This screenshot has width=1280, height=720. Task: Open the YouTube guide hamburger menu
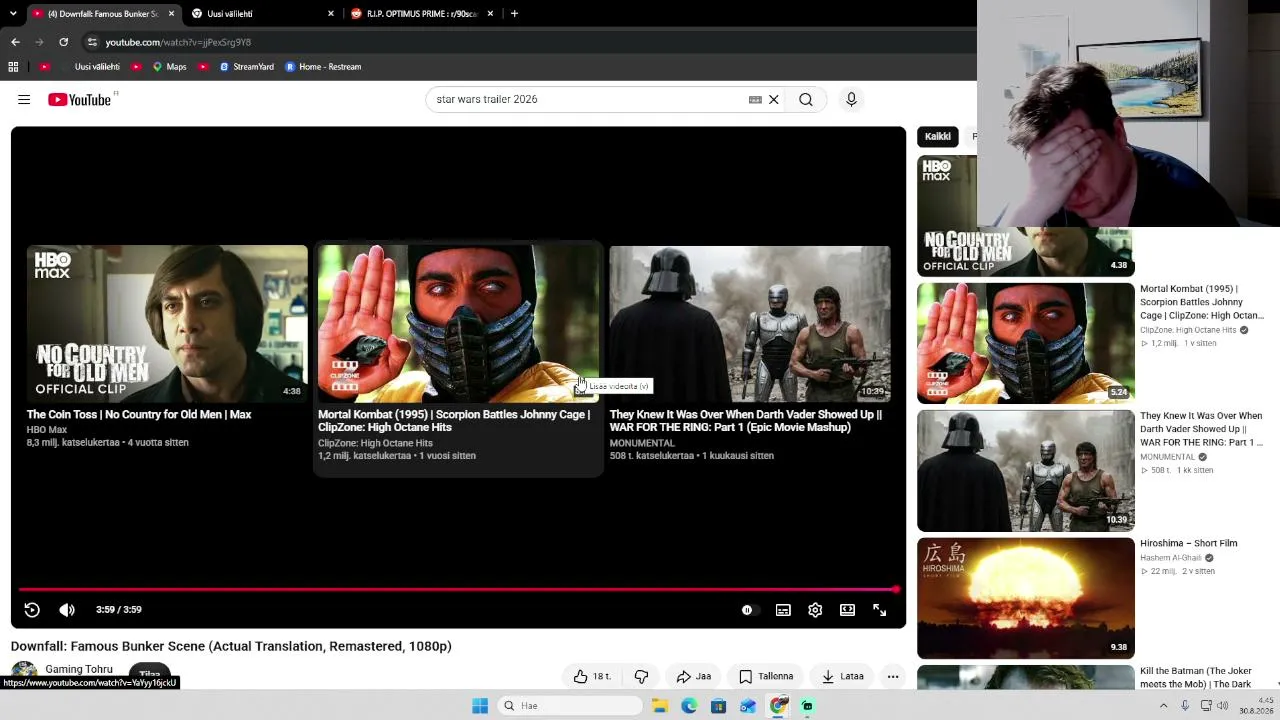tap(24, 99)
